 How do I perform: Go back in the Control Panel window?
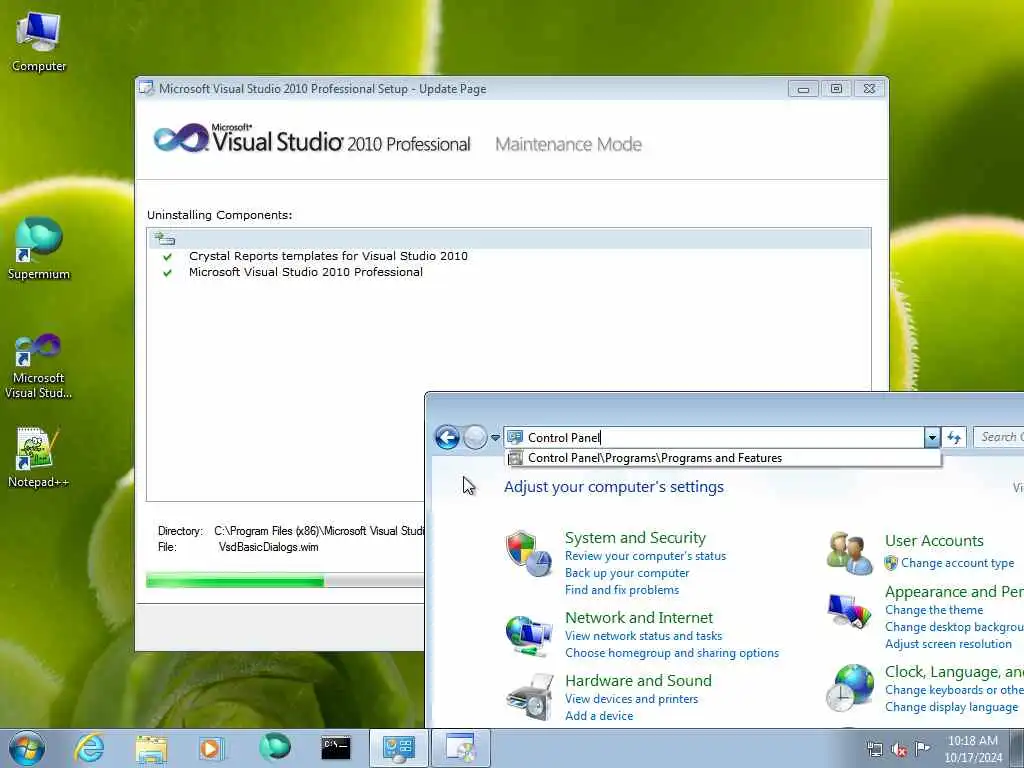point(447,437)
